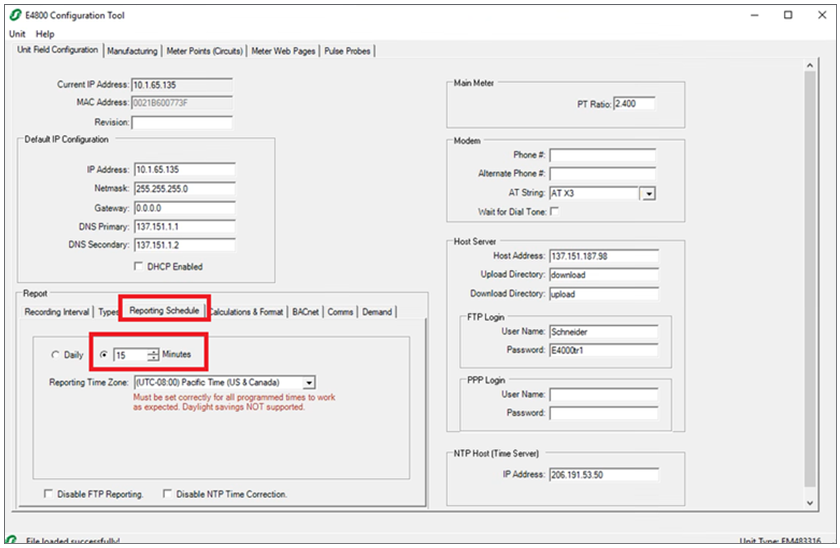The height and width of the screenshot is (548, 840).
Task: Click the NTP Host IP Address field
Action: pos(604,475)
